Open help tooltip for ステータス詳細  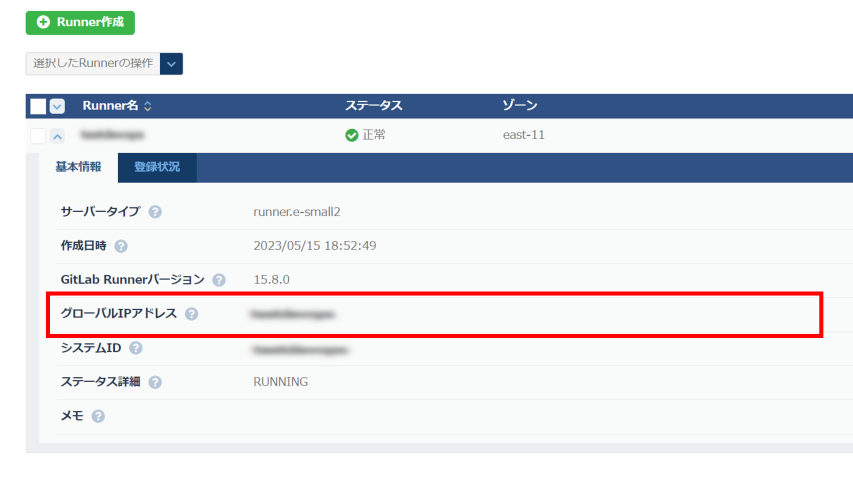(x=156, y=382)
